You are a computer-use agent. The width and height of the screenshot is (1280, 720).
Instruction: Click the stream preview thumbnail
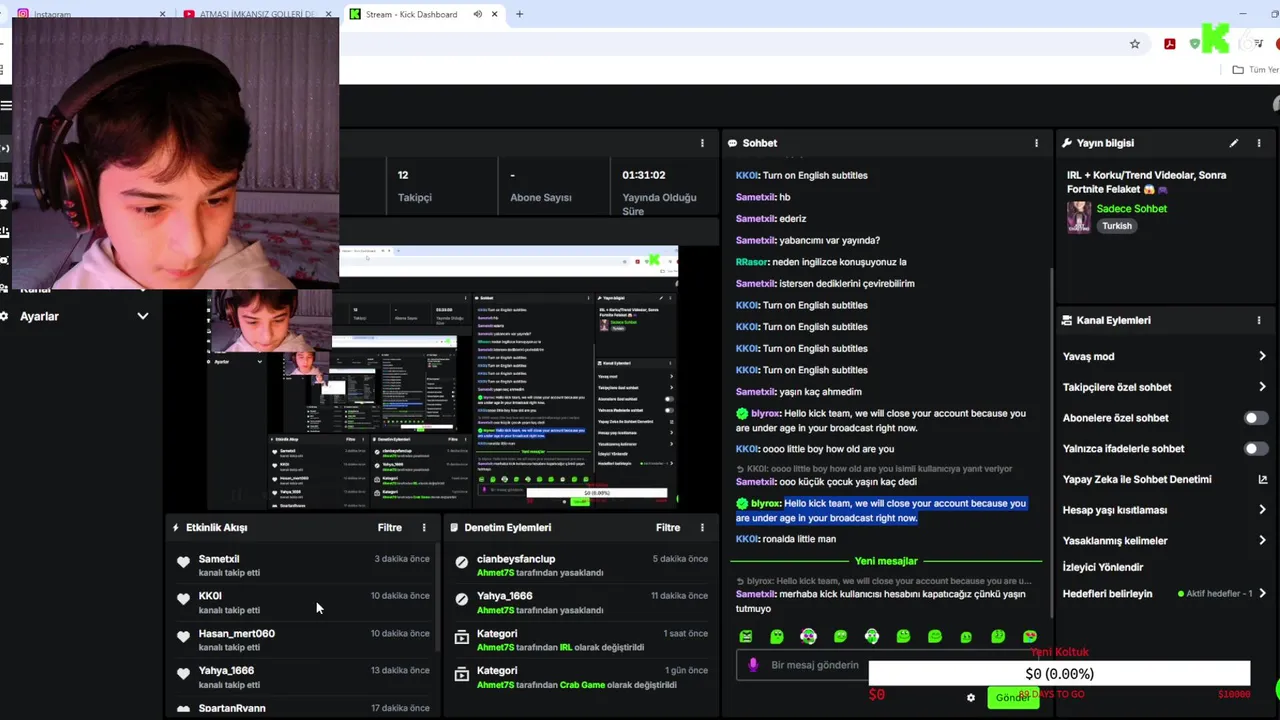click(442, 378)
